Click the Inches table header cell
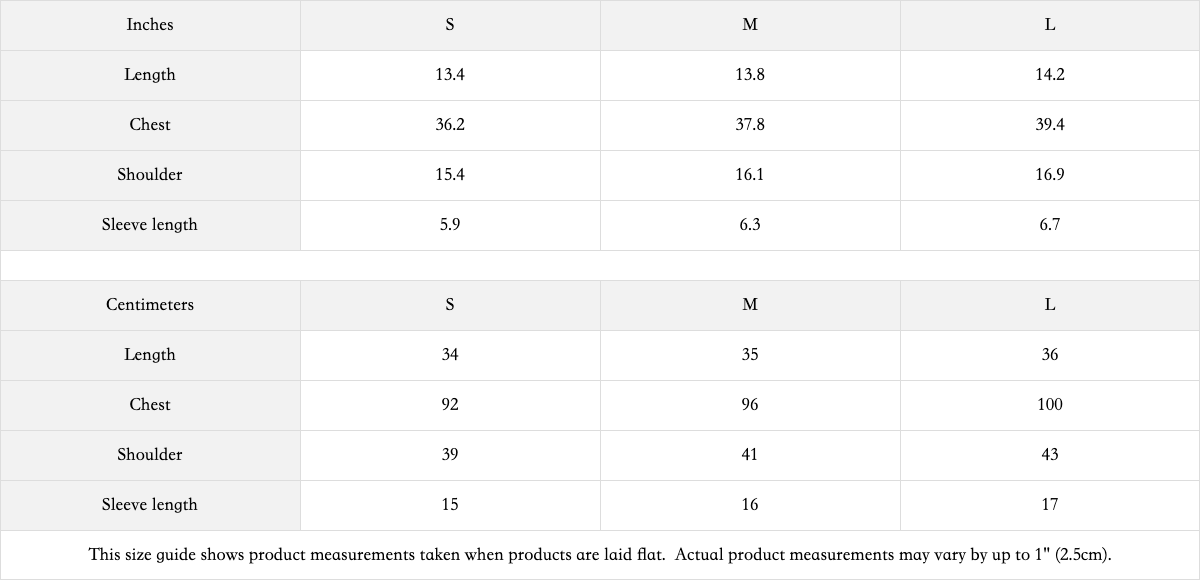This screenshot has height=580, width=1200. [x=150, y=25]
